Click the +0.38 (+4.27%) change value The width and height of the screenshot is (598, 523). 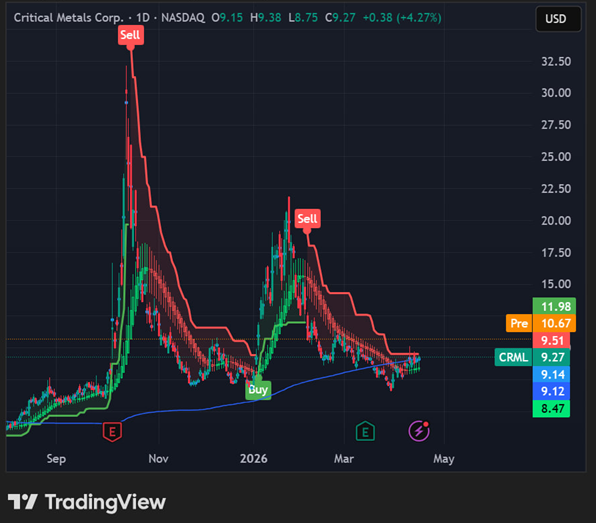(402, 18)
